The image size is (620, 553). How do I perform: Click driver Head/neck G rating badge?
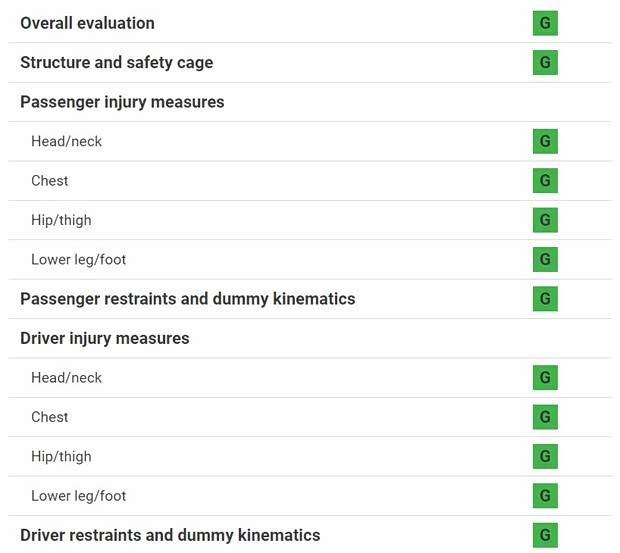pos(545,378)
